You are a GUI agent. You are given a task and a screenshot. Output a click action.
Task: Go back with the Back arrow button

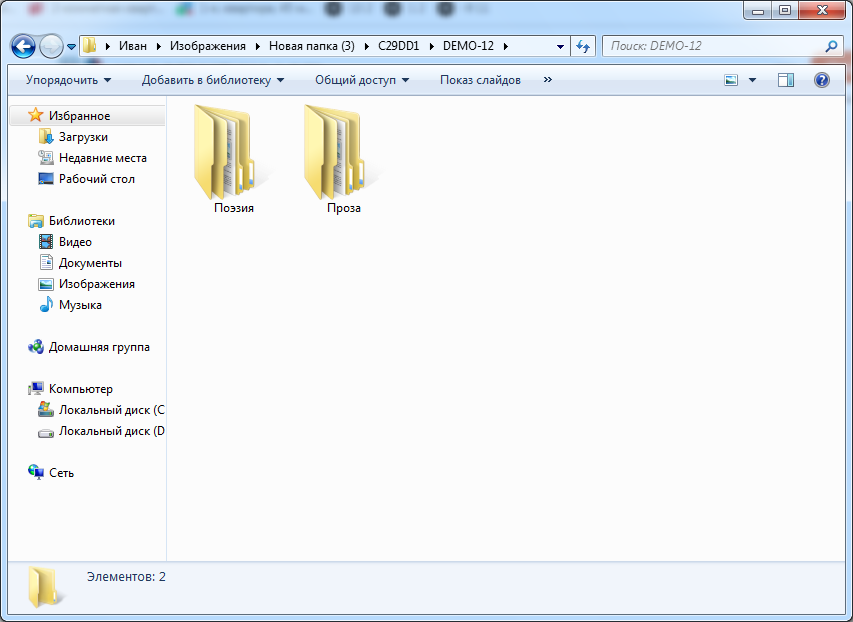coord(23,47)
